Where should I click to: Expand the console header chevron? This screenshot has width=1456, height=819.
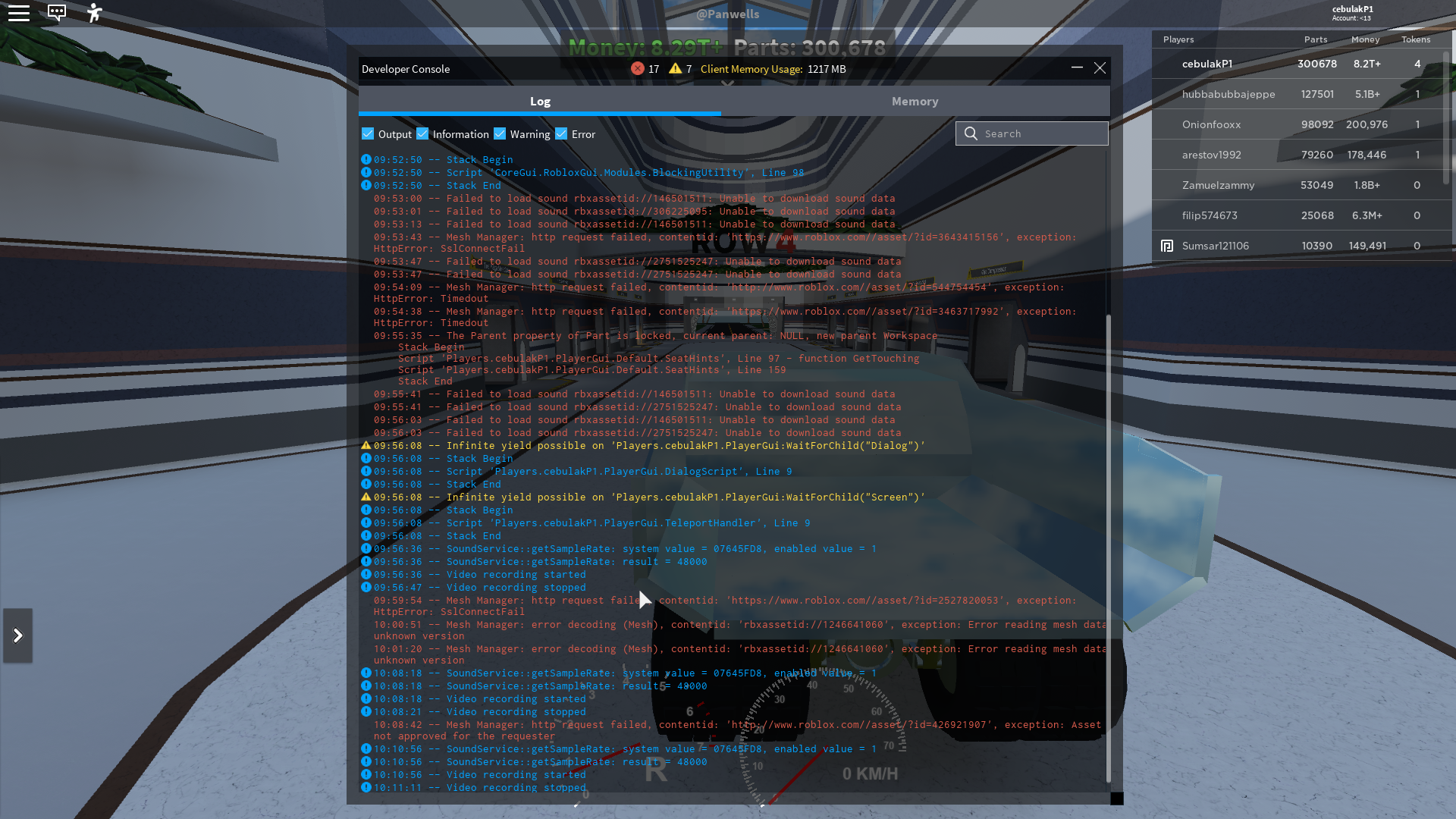pyautogui.click(x=727, y=84)
